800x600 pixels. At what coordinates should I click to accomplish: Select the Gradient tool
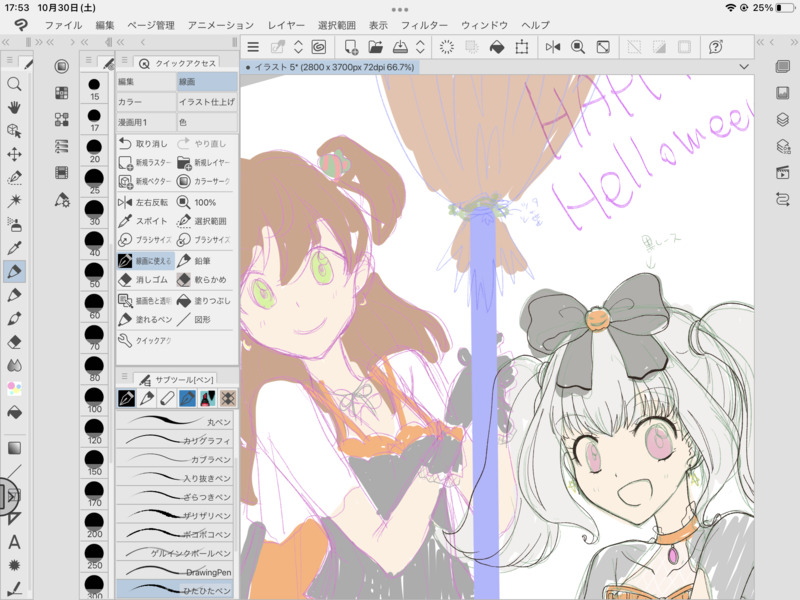[14, 448]
